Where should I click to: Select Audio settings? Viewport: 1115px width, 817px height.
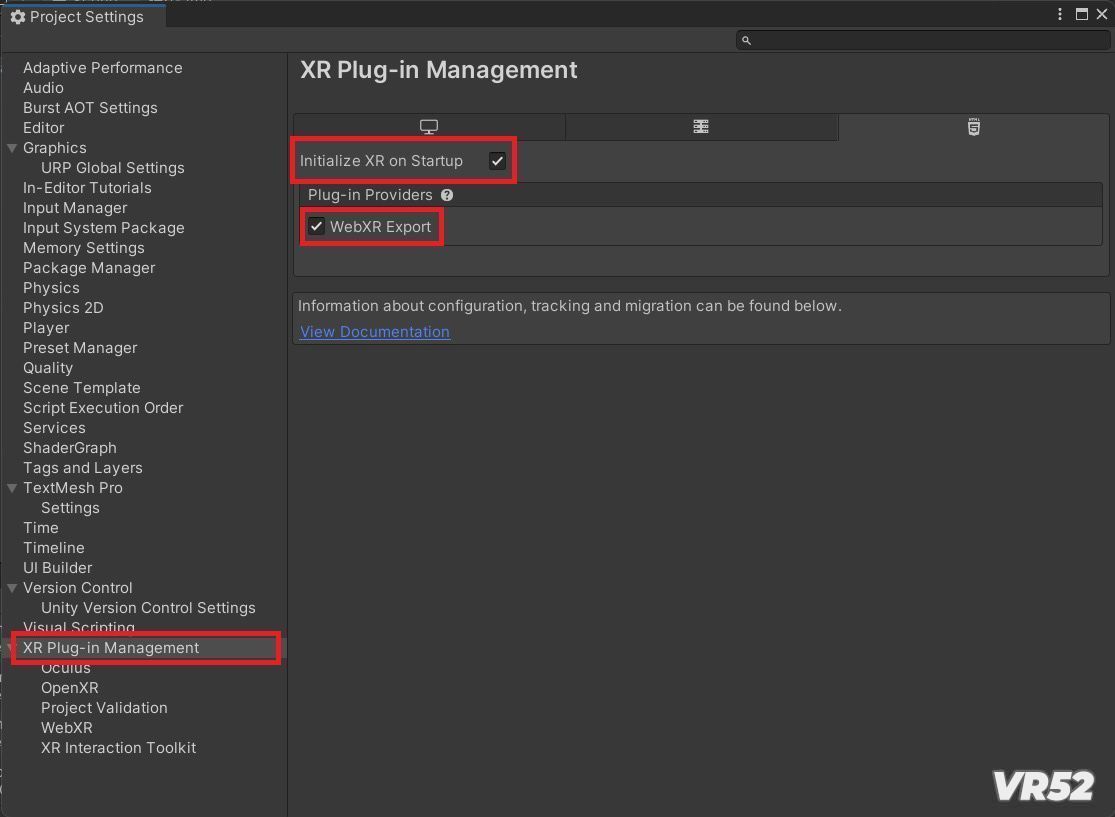pyautogui.click(x=43, y=87)
